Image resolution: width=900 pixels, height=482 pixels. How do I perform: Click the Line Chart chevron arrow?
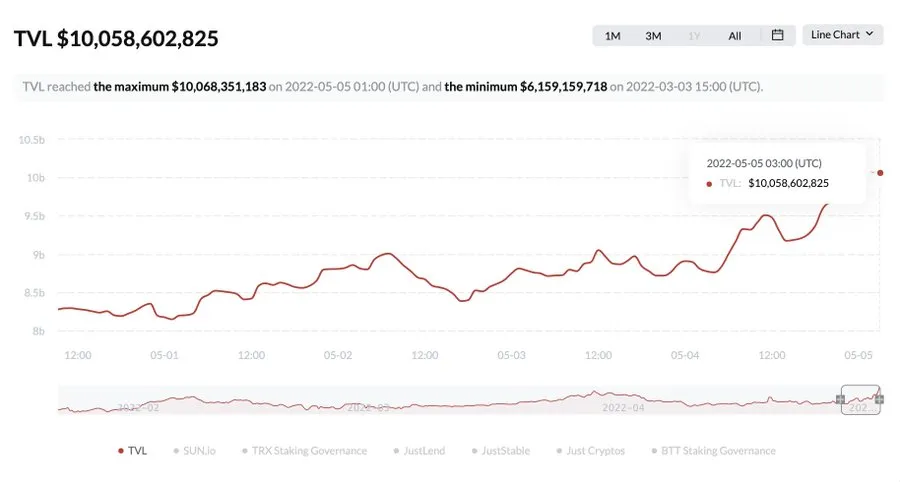click(870, 34)
